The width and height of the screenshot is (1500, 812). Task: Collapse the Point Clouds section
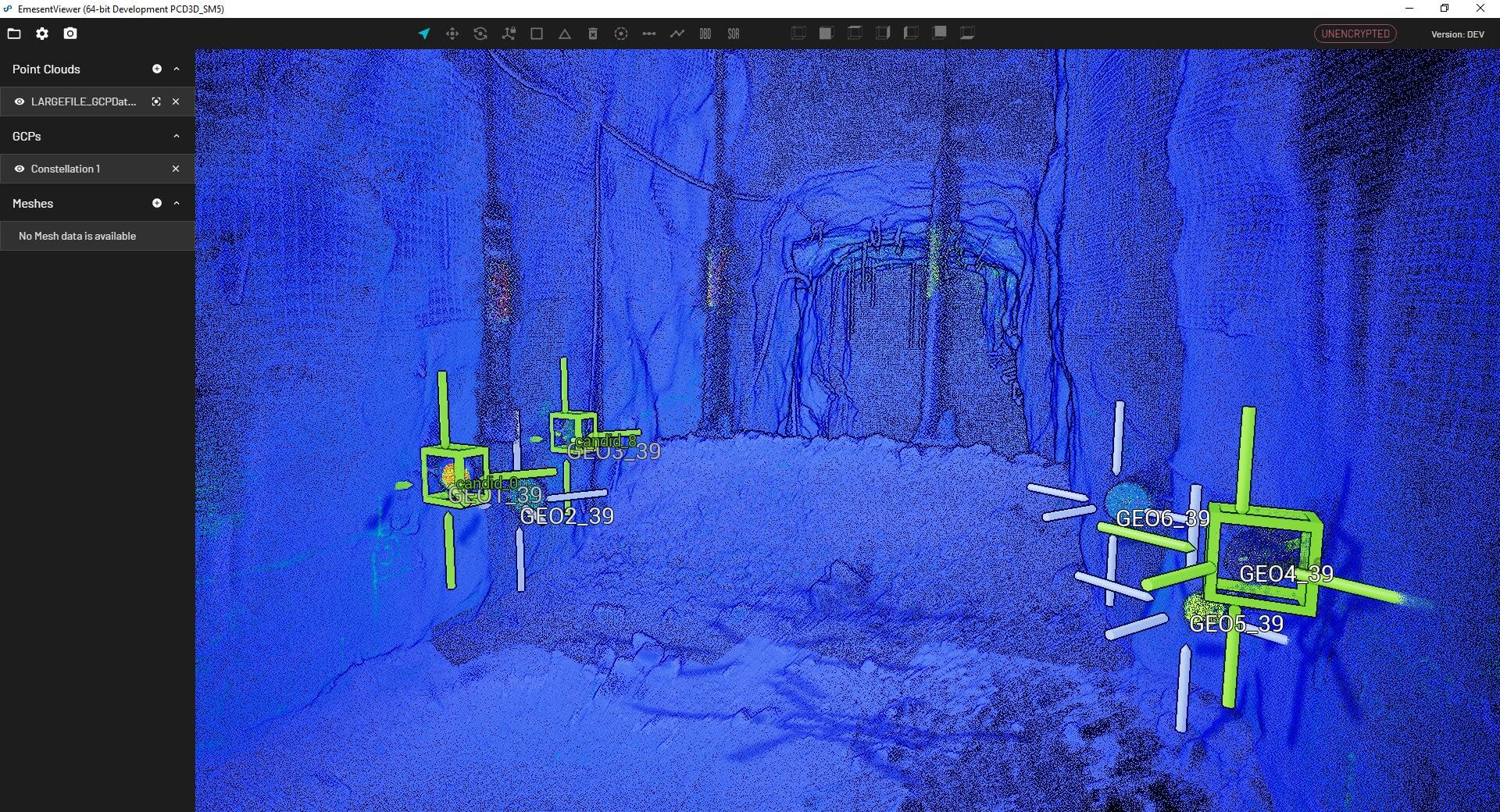(x=177, y=69)
